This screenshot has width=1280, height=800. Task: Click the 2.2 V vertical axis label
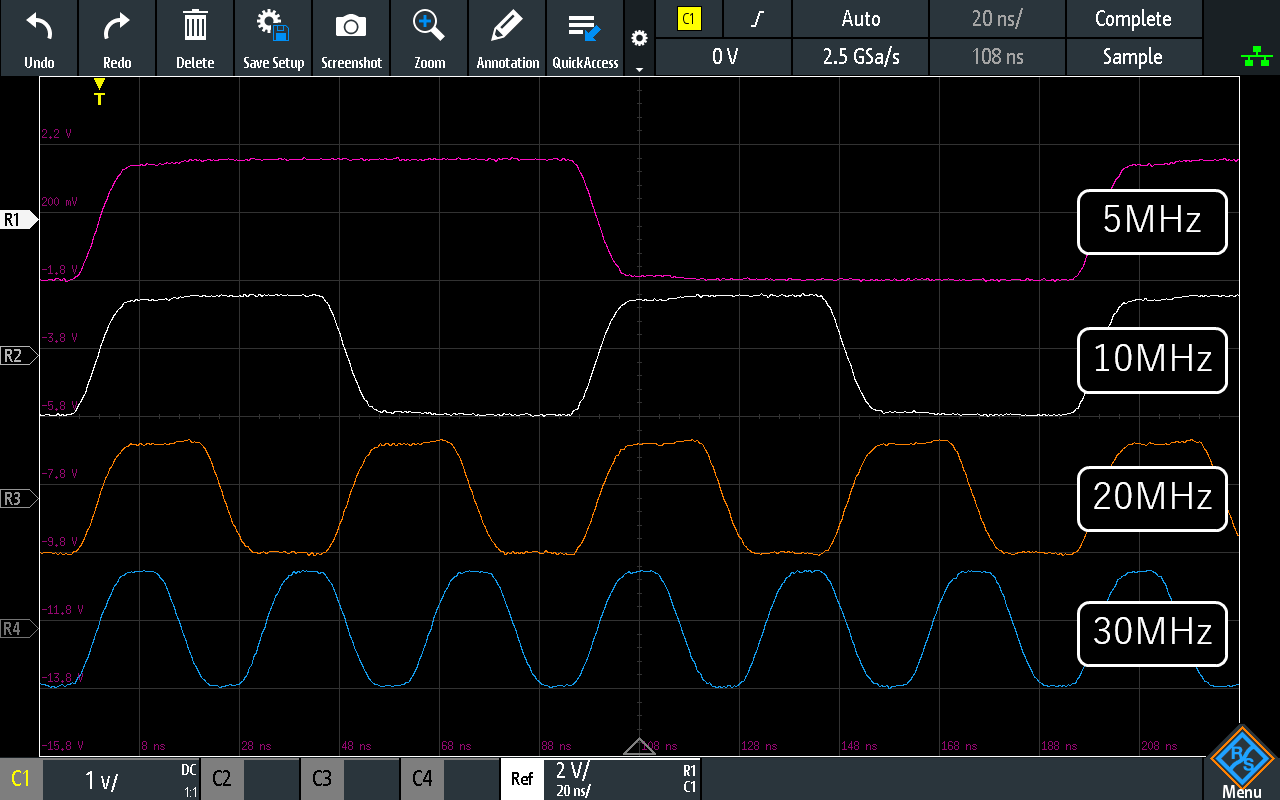coord(56,133)
